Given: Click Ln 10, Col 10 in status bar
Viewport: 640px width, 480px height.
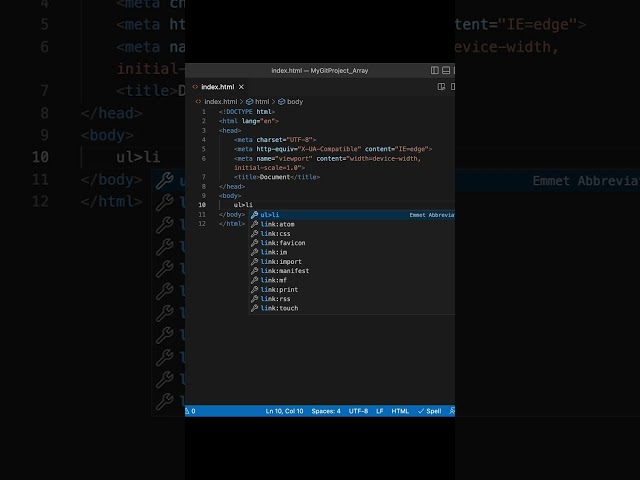Looking at the screenshot, I should (x=284, y=411).
